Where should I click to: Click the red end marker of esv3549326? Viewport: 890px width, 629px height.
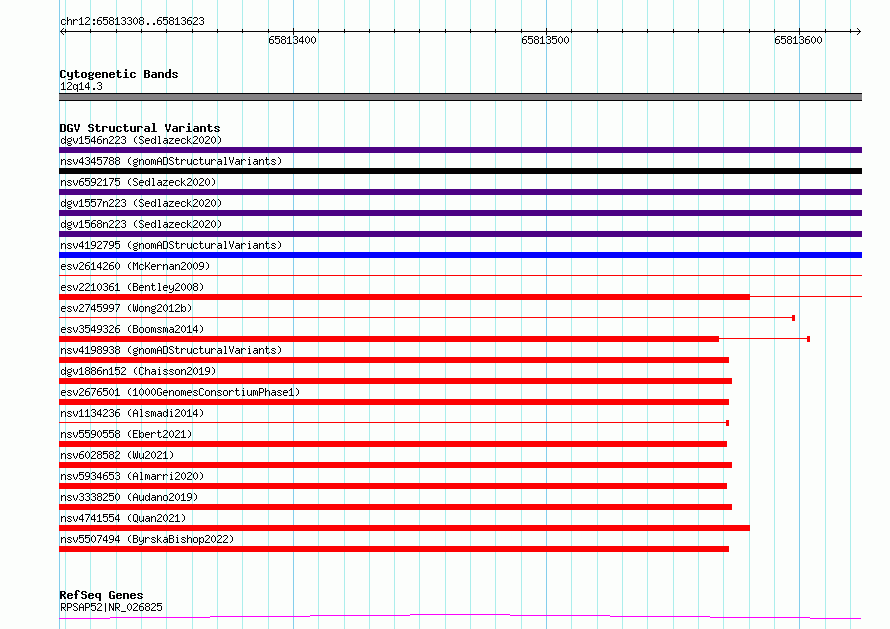pyautogui.click(x=808, y=339)
